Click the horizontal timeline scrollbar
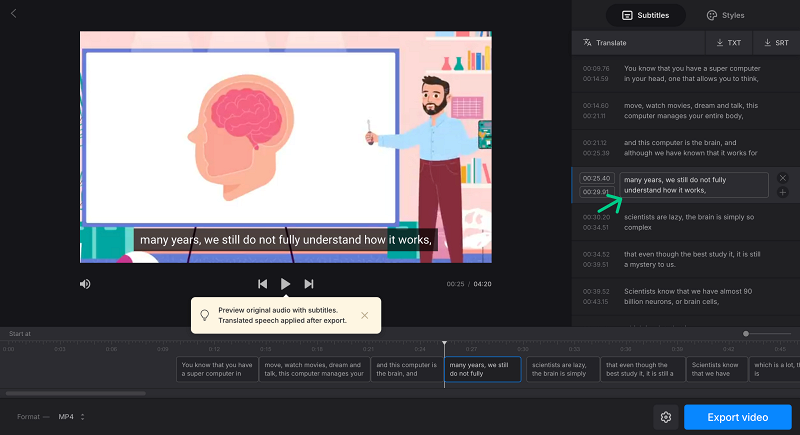 pos(76,393)
